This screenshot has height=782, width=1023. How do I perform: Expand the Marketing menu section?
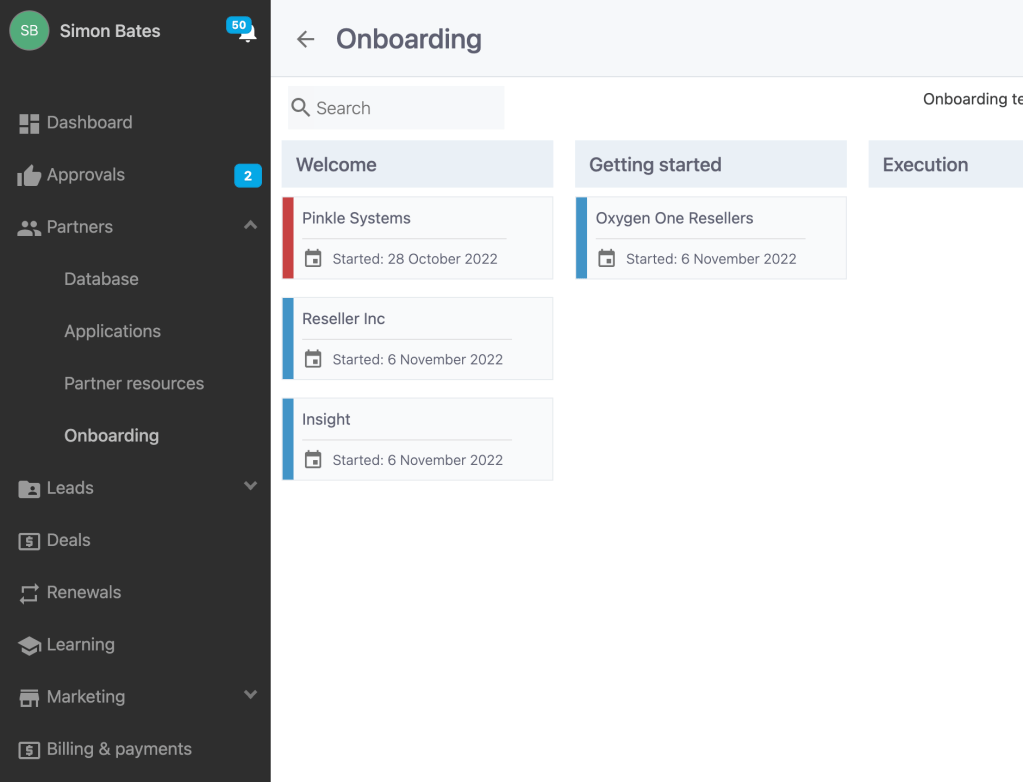(x=250, y=695)
